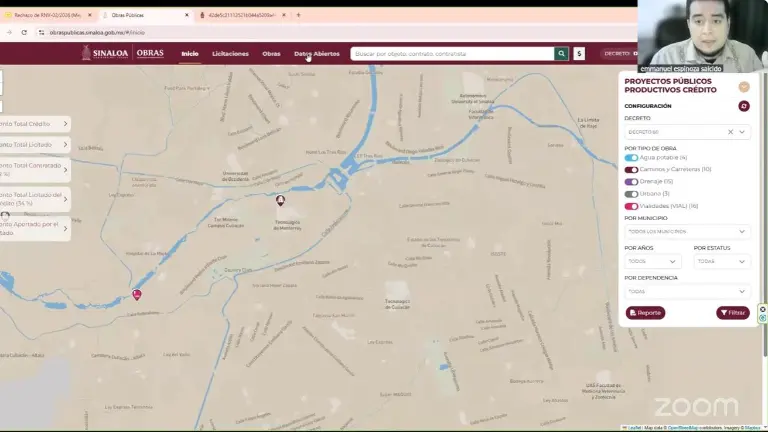Click the green search magnifier button

coord(561,54)
